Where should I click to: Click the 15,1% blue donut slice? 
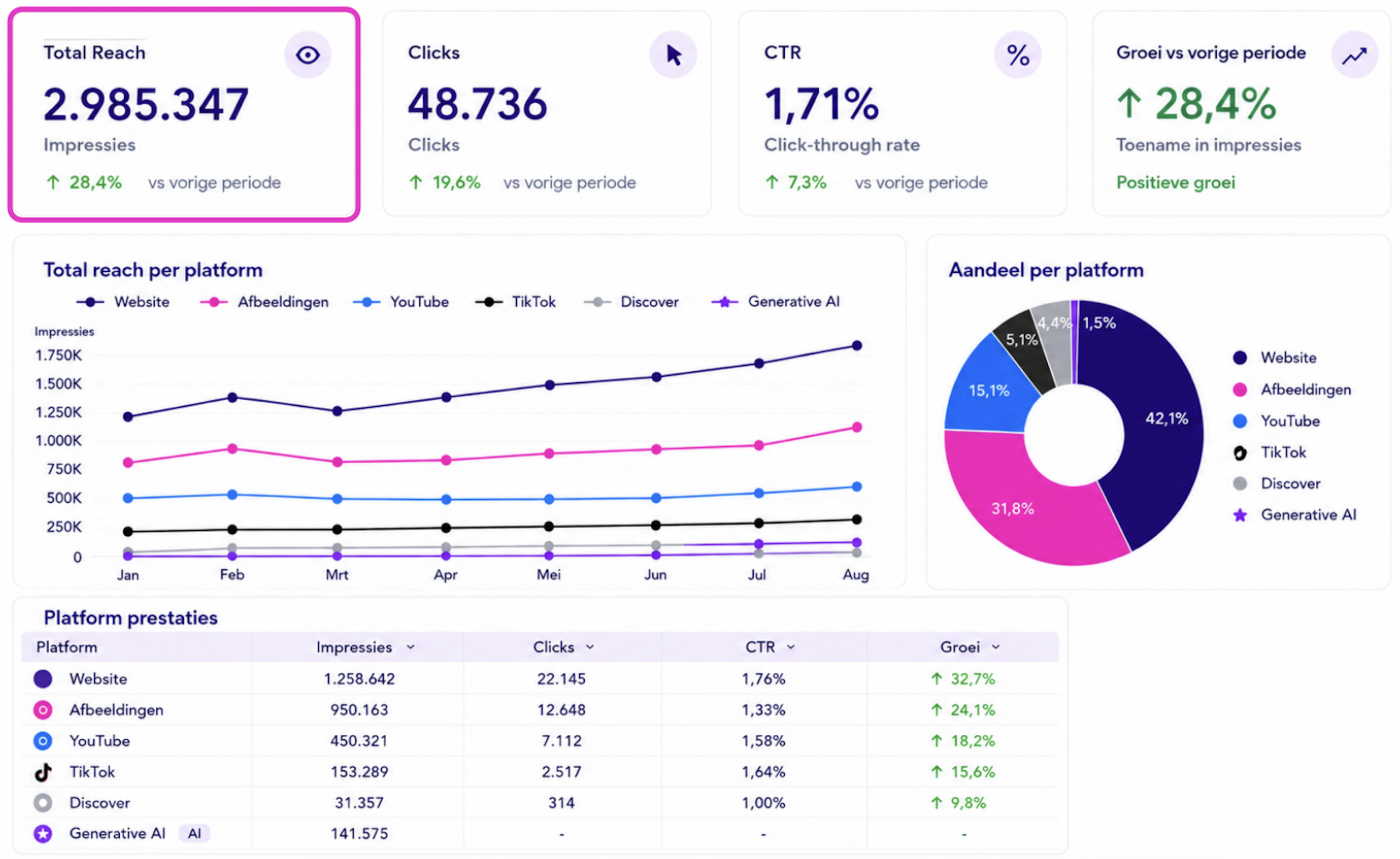point(989,392)
